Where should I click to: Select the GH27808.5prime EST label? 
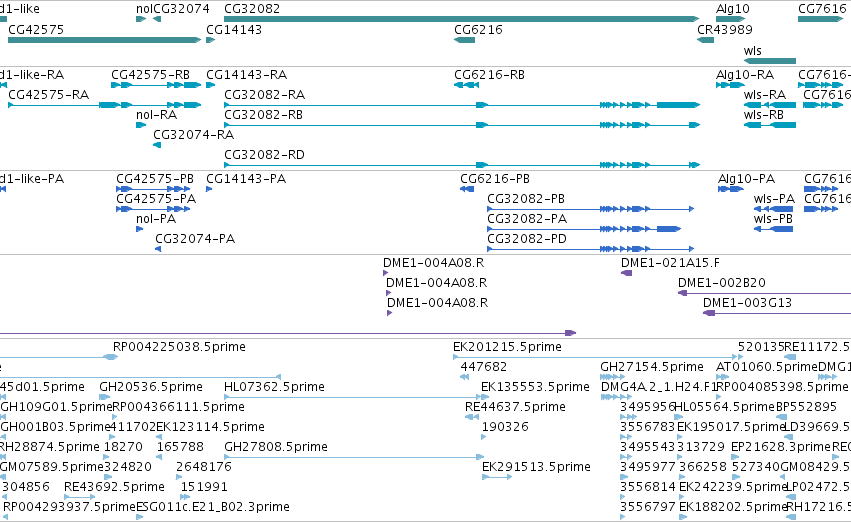coord(276,447)
